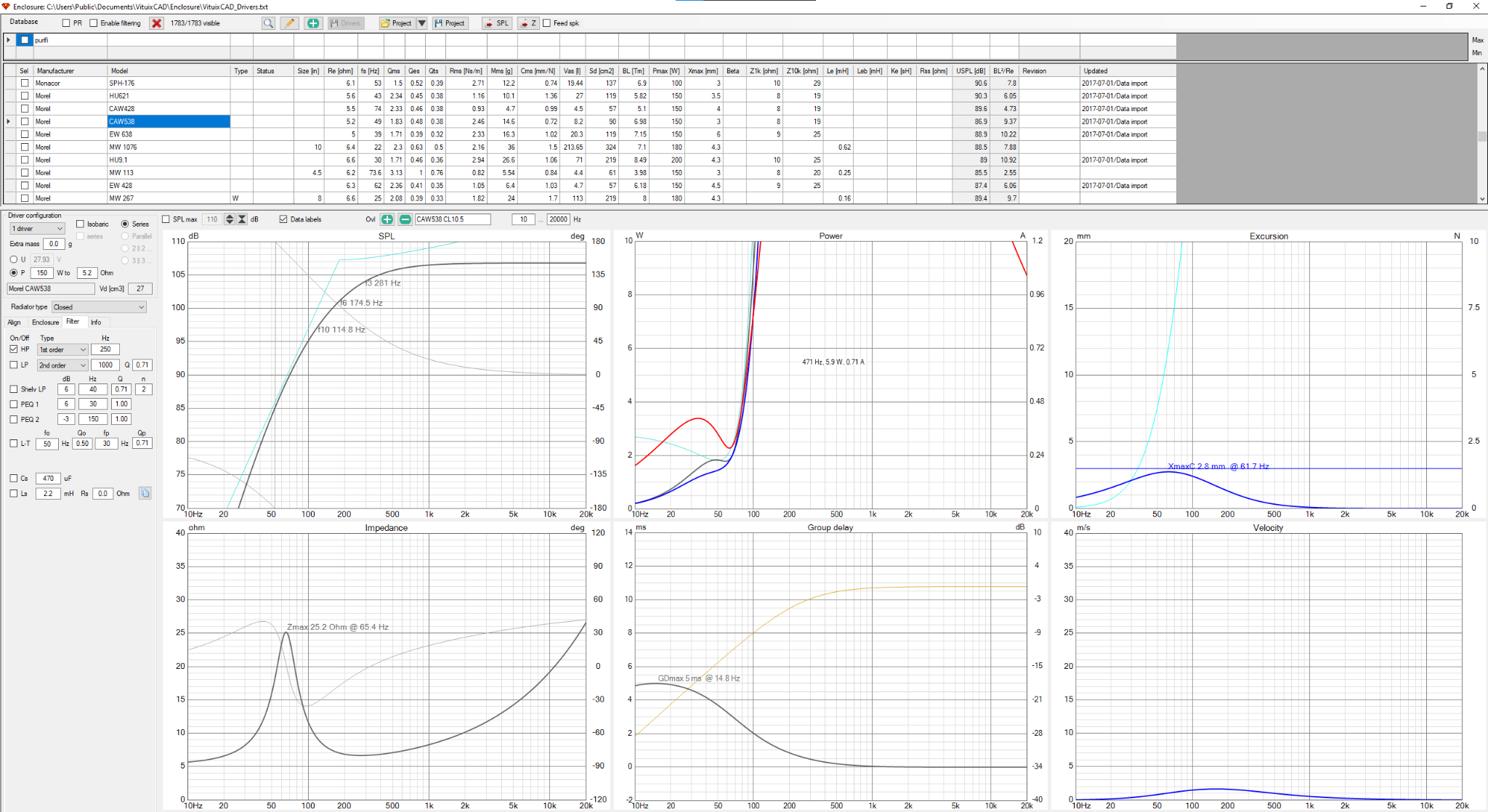Add overlay with green plus next to Ovl

(x=387, y=219)
